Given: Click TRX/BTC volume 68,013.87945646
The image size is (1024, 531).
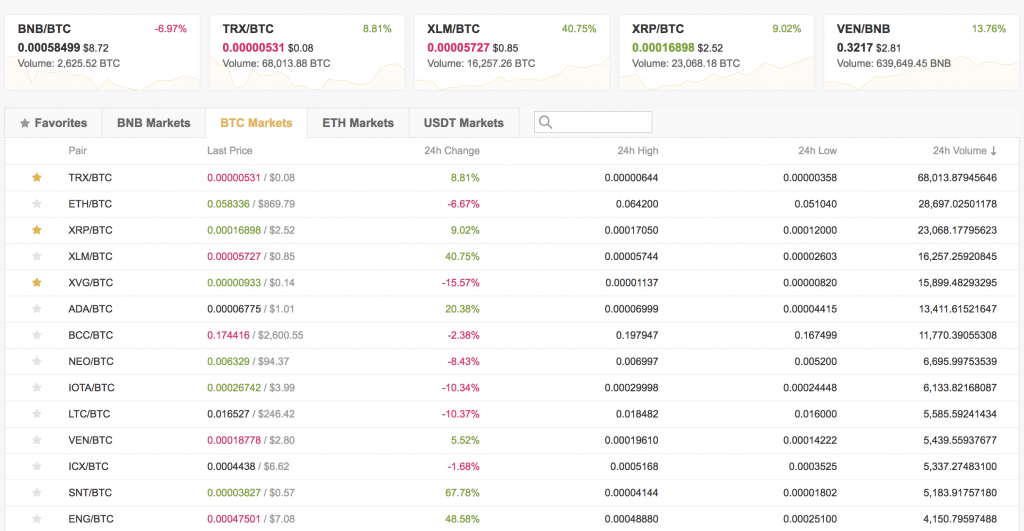Looking at the screenshot, I should [957, 178].
